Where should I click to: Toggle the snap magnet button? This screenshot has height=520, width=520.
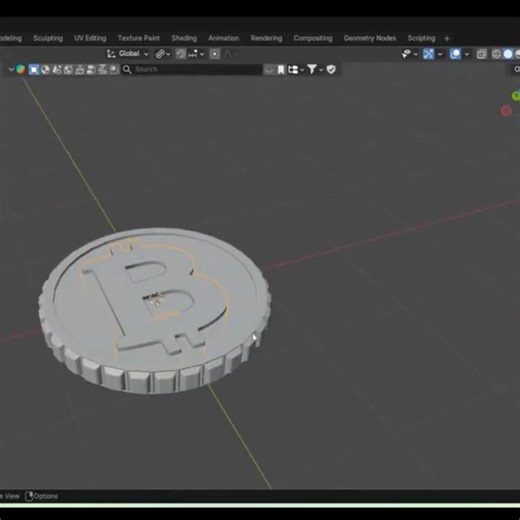[181, 54]
